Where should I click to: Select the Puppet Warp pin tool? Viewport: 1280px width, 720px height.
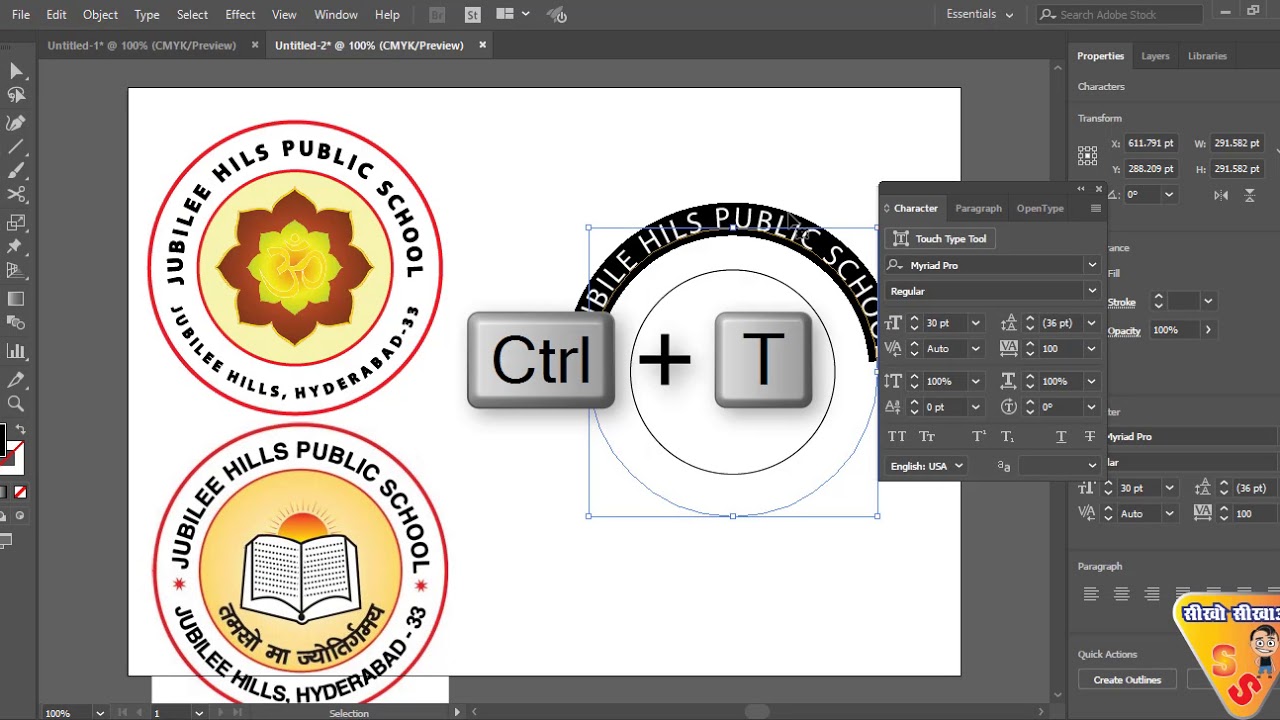click(x=16, y=246)
